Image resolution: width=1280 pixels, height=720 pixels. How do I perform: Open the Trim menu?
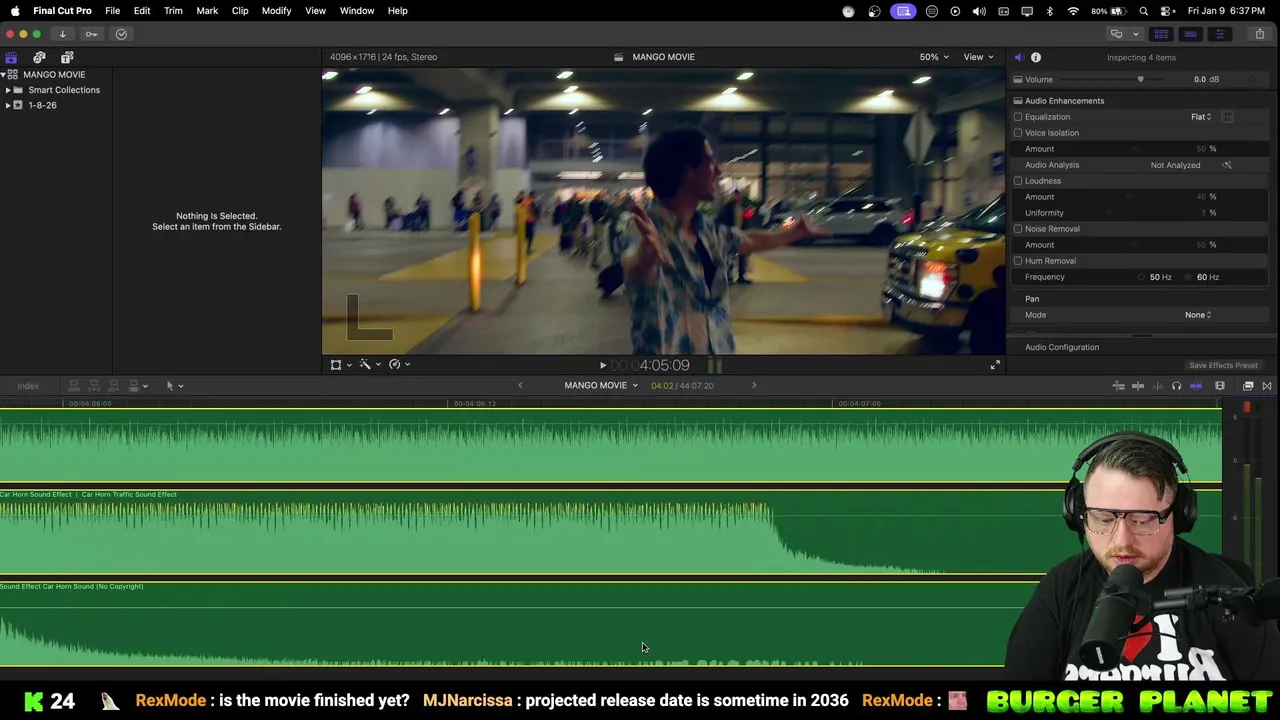tap(173, 11)
